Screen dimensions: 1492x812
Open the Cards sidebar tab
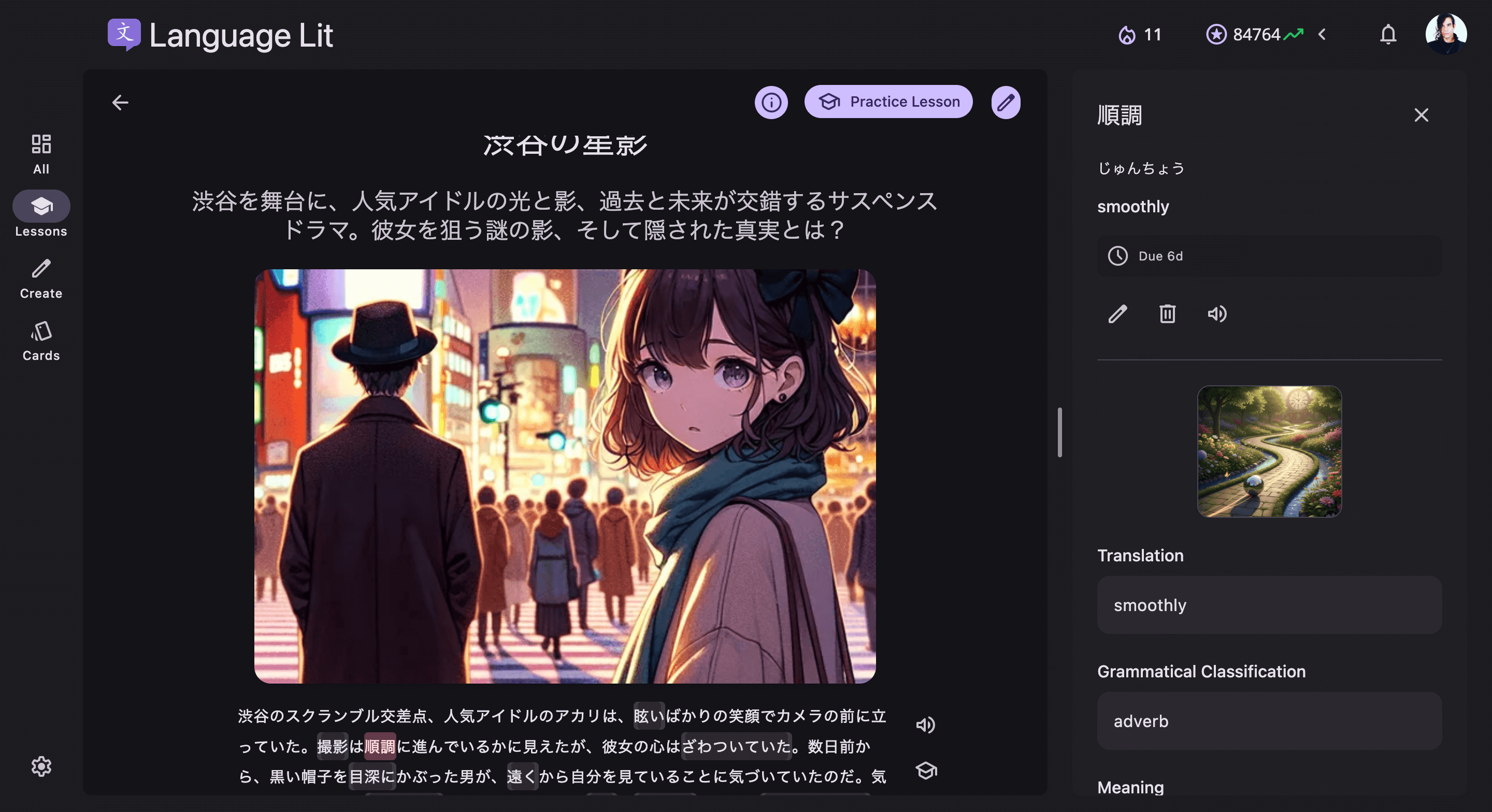tap(41, 342)
